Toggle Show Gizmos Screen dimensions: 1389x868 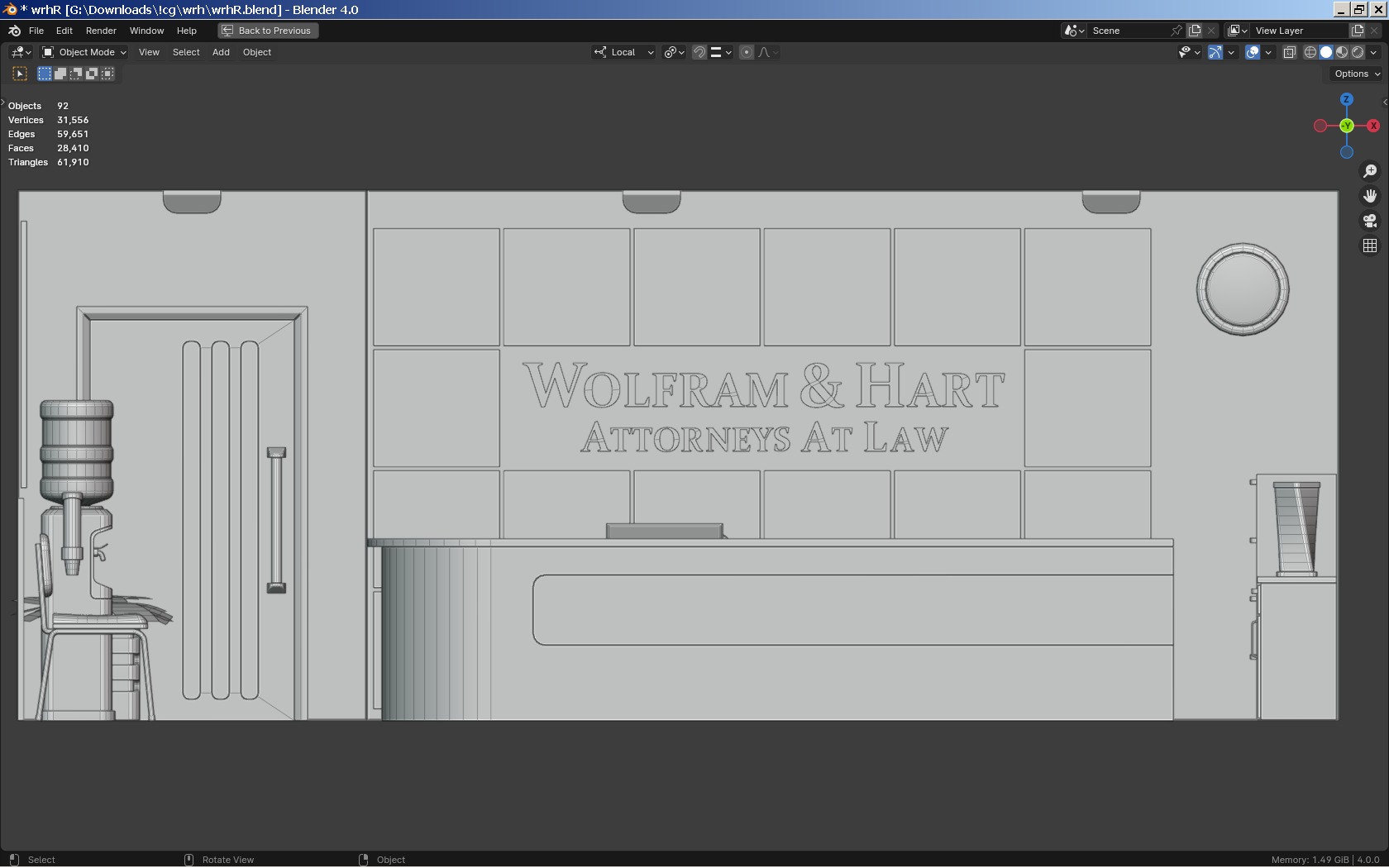1215,52
